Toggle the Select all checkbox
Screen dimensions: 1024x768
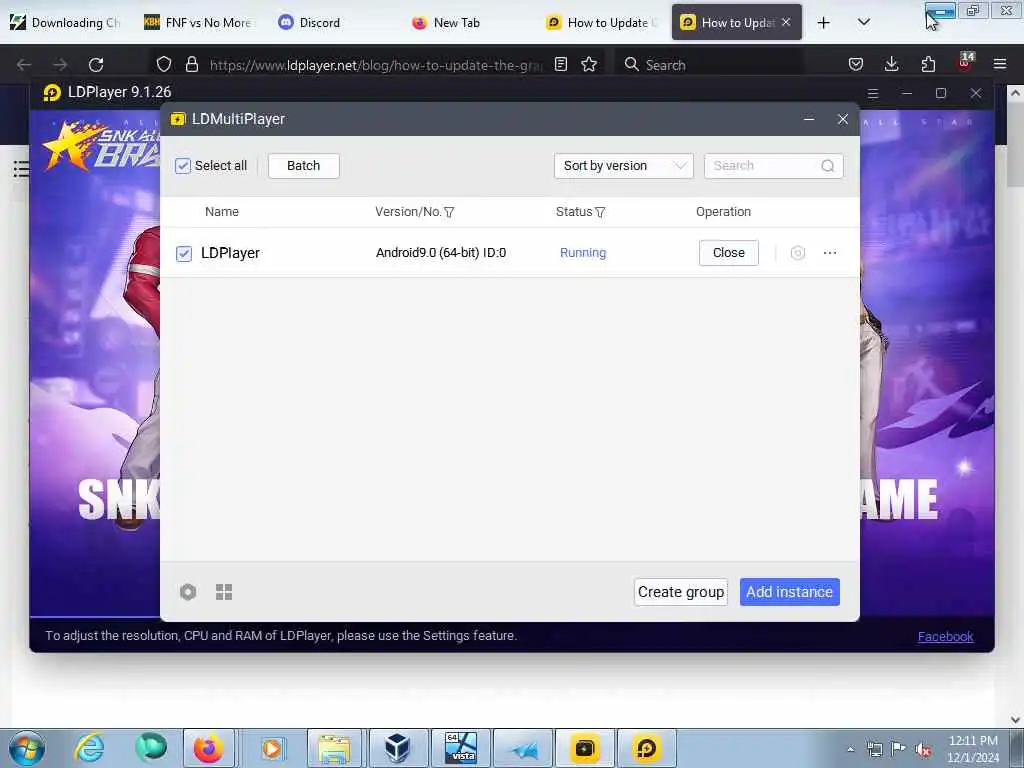183,166
